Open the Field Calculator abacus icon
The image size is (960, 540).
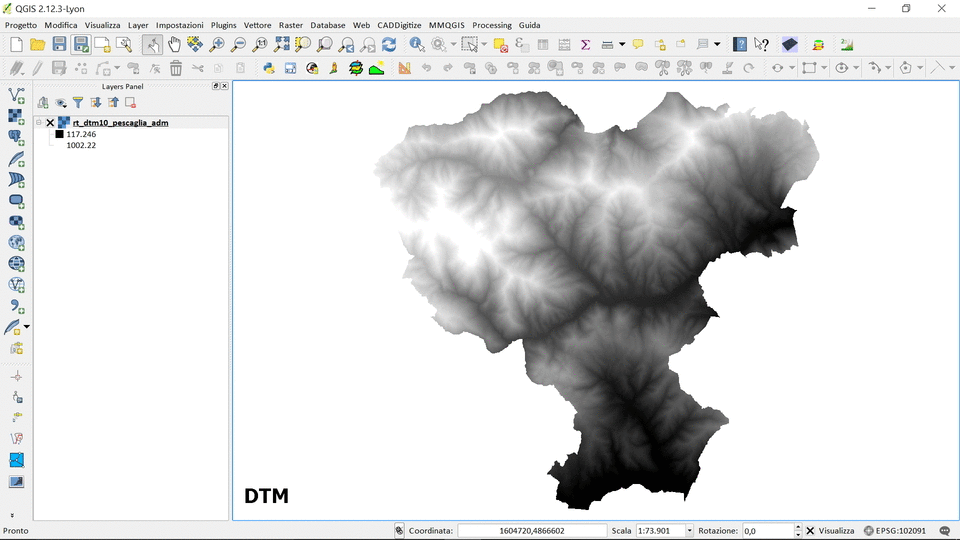click(564, 44)
